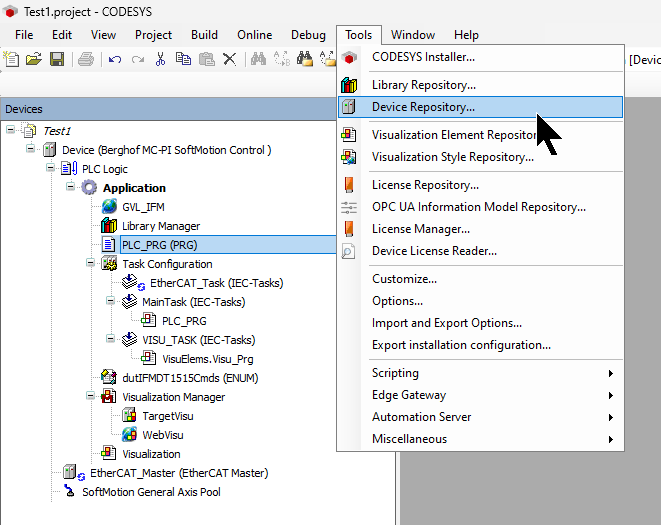Choose Device Repository... from Tools menu
The height and width of the screenshot is (525, 661).
tap(481, 107)
